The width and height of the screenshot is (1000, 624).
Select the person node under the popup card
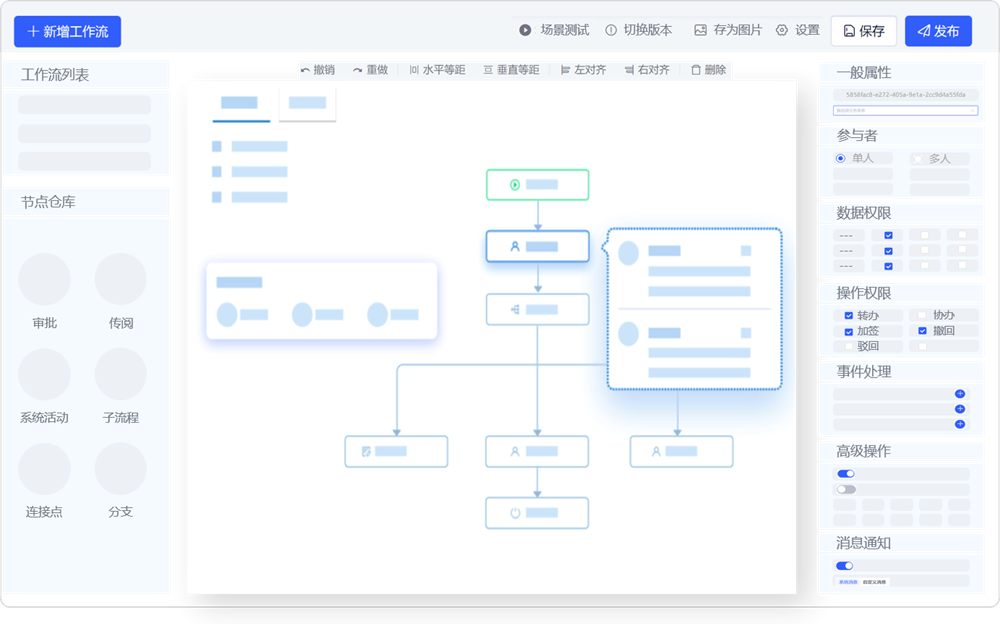pyautogui.click(x=681, y=451)
